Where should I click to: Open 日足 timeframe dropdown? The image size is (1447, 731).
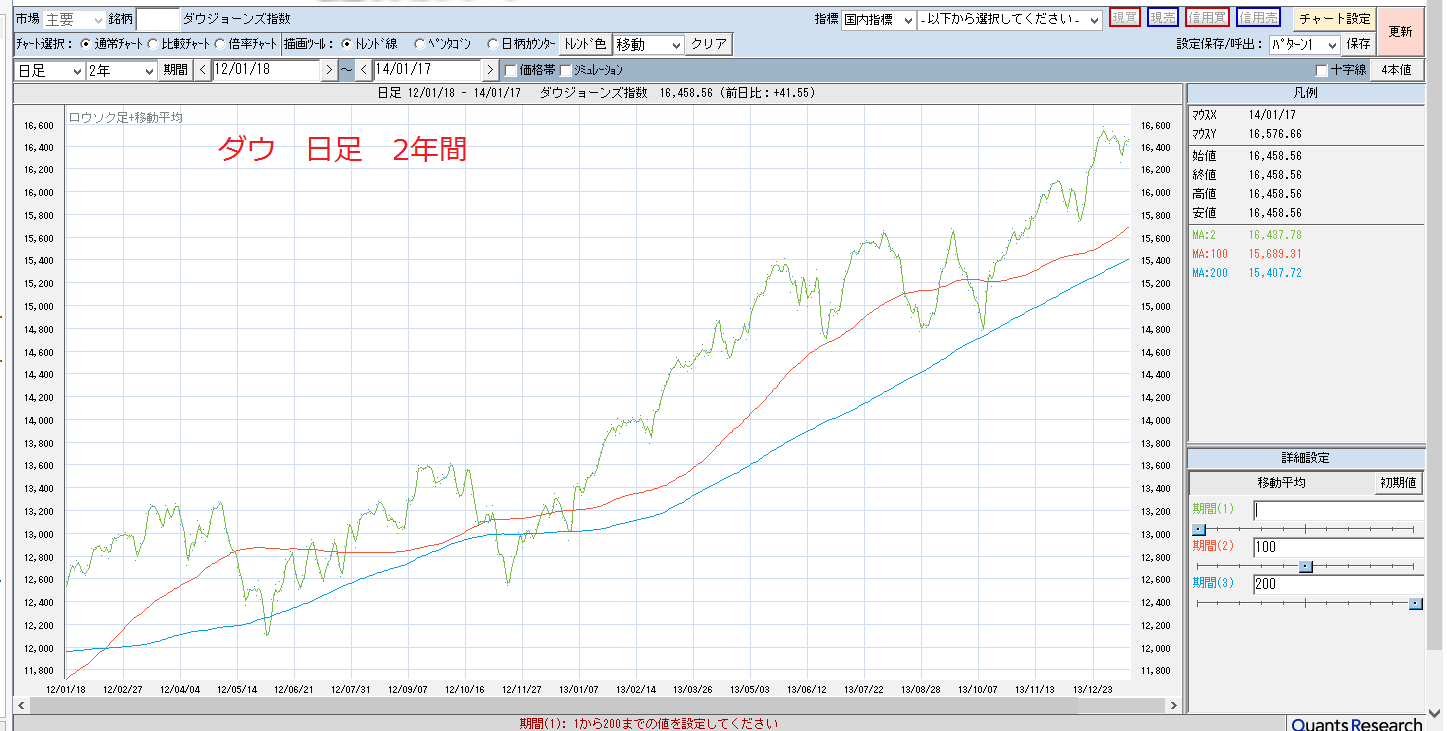pos(50,70)
